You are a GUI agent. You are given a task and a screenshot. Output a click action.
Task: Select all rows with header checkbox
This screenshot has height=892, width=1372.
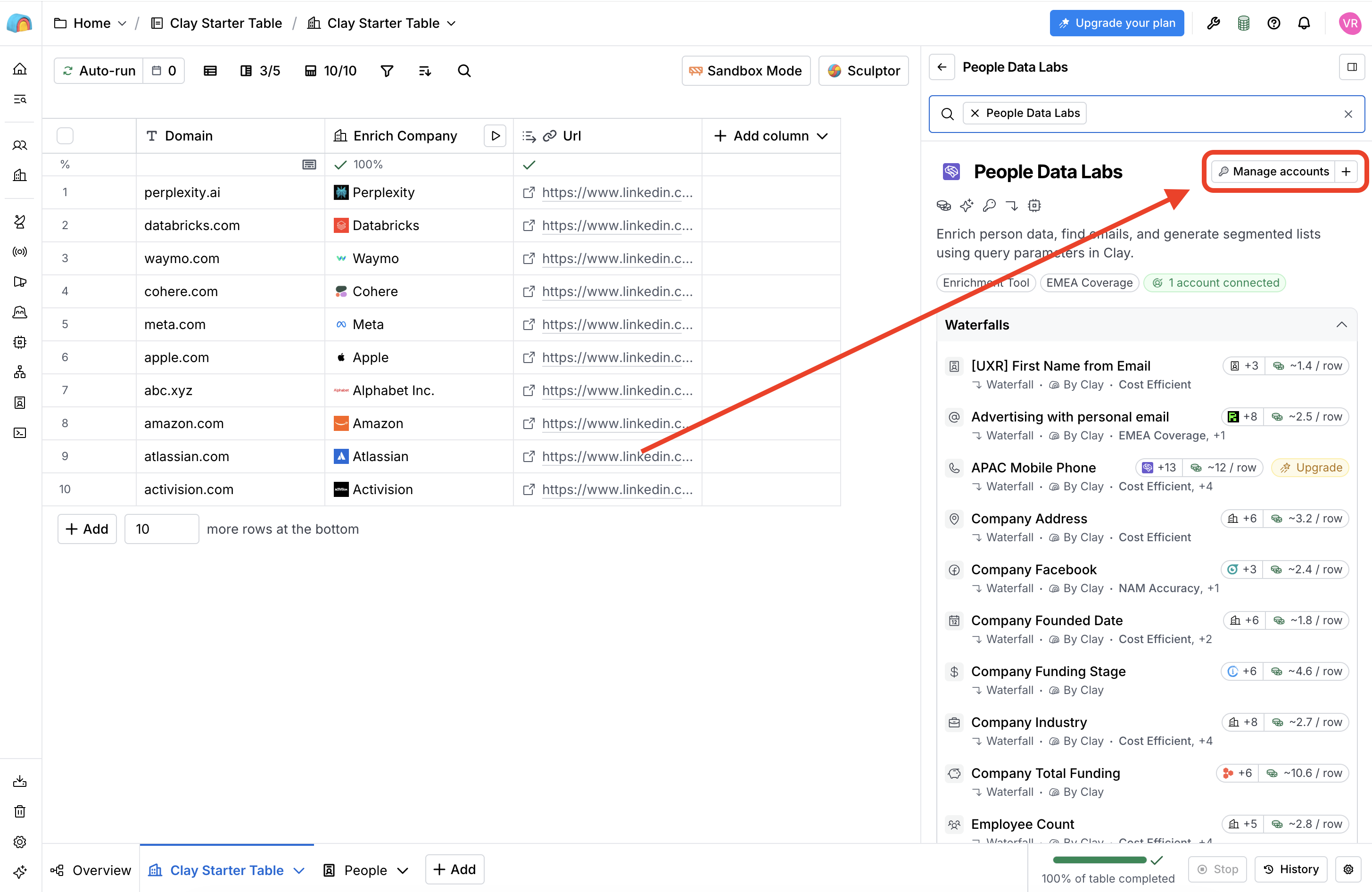click(x=65, y=136)
